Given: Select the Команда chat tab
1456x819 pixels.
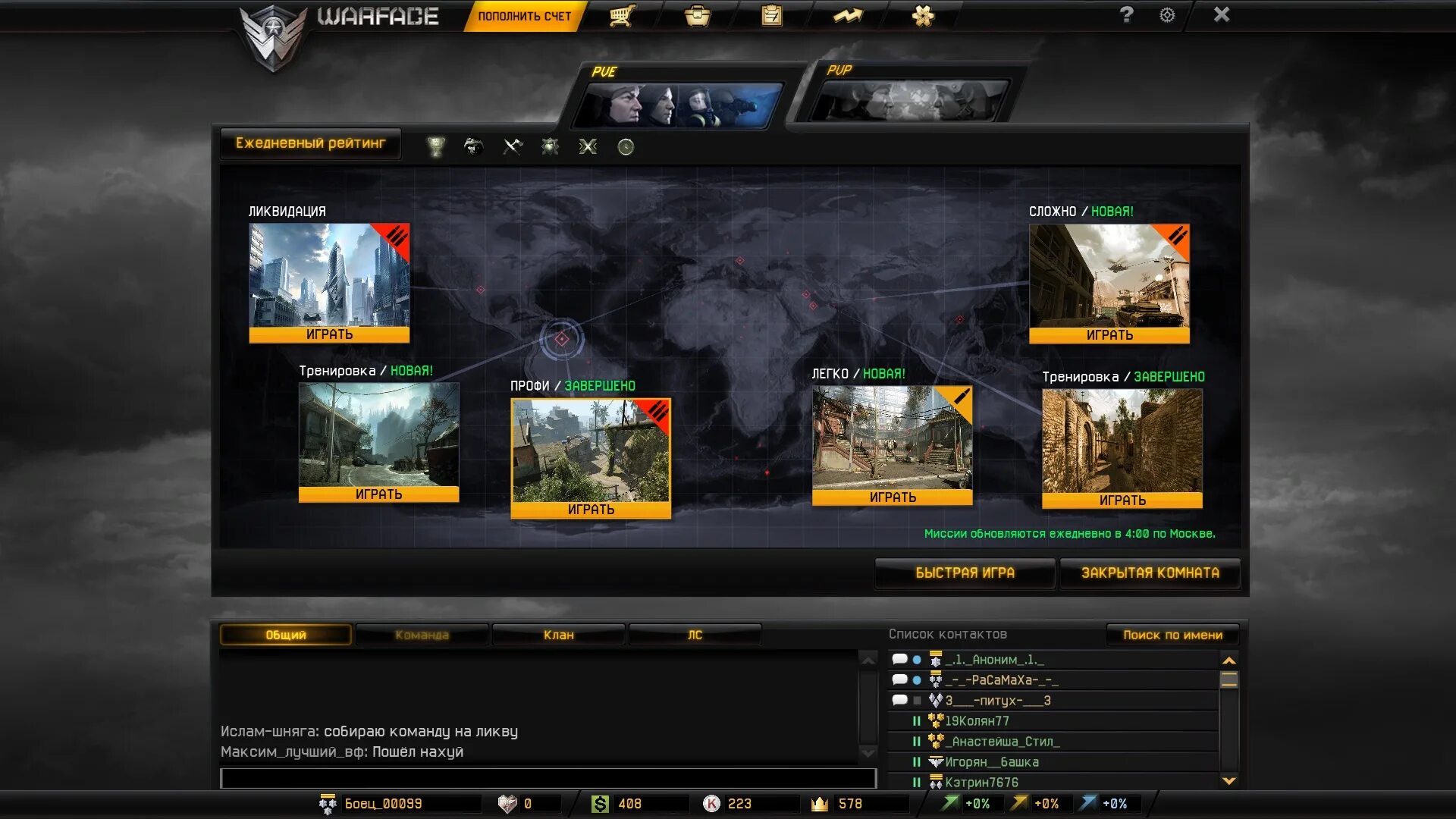Looking at the screenshot, I should pos(422,635).
